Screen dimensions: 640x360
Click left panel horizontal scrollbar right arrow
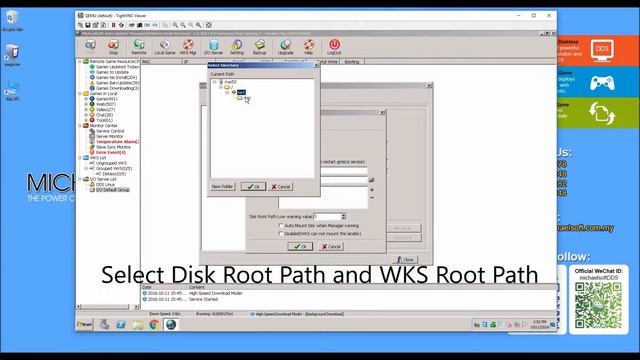[136, 307]
